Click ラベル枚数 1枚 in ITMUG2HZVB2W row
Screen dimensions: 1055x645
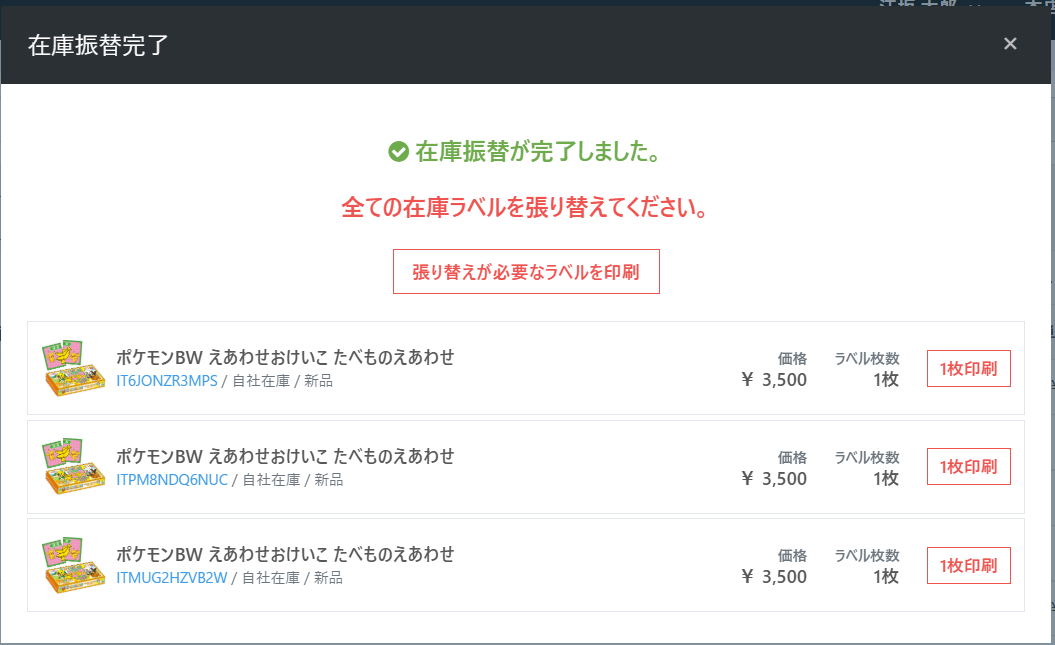click(x=885, y=576)
